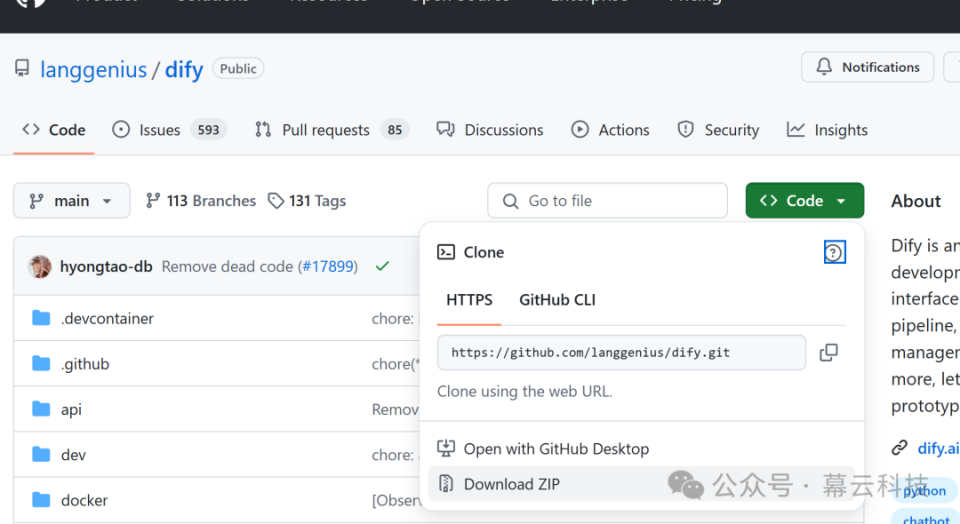The width and height of the screenshot is (960, 524).
Task: Click Download ZIP option
Action: (511, 484)
